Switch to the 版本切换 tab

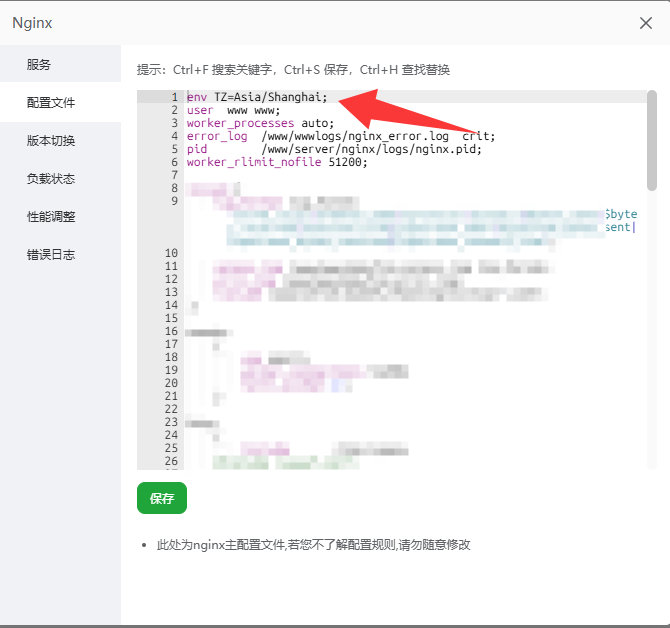(x=51, y=141)
